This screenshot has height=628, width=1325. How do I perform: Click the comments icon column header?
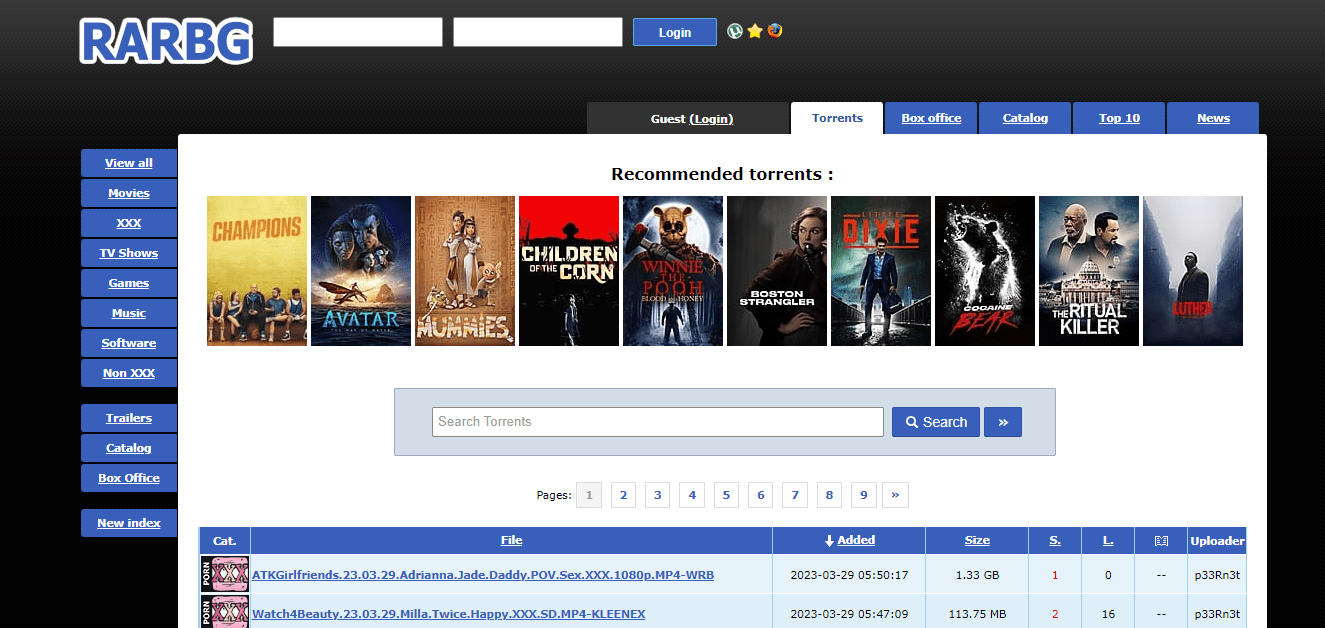pos(1161,540)
